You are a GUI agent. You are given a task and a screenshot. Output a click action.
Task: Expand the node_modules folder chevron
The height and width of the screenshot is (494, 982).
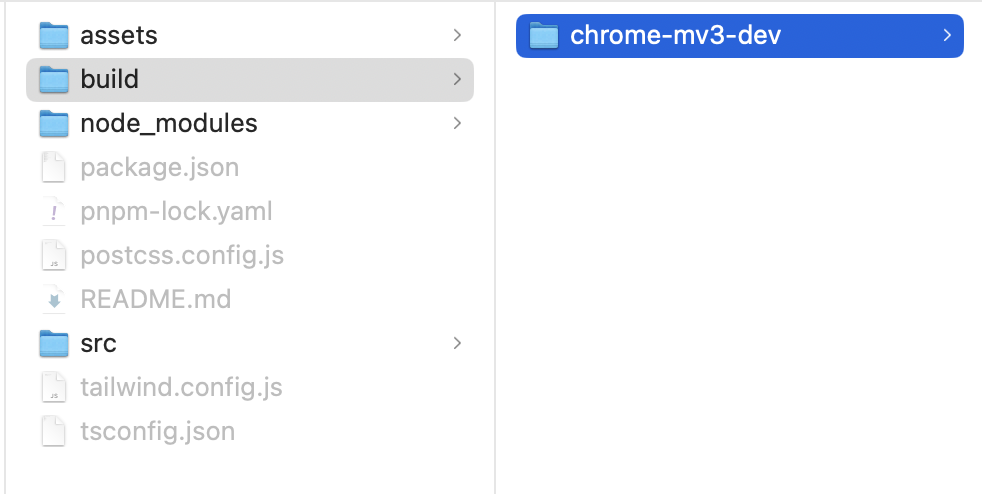click(x=457, y=123)
